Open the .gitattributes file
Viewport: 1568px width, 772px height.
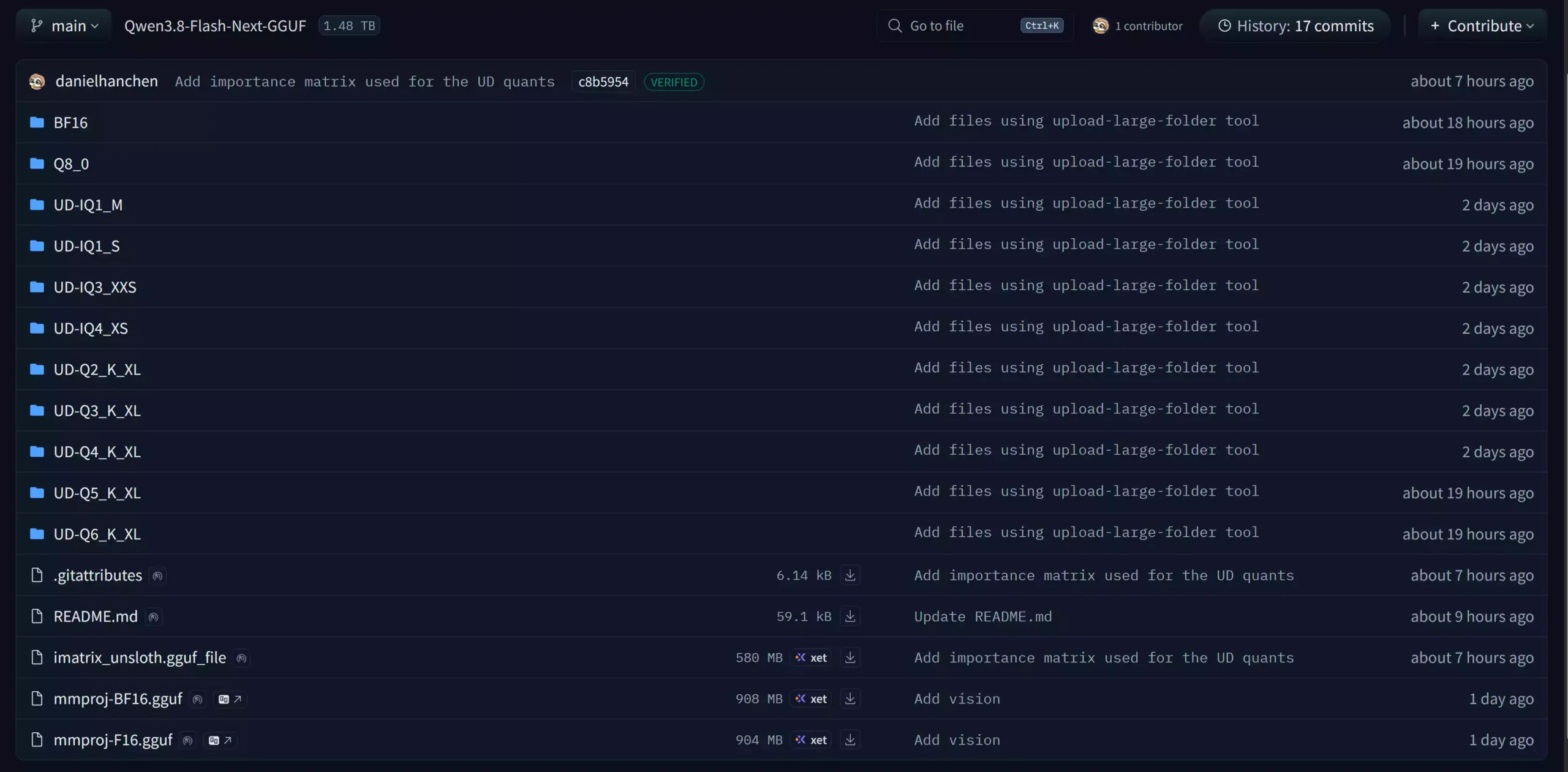click(x=98, y=575)
